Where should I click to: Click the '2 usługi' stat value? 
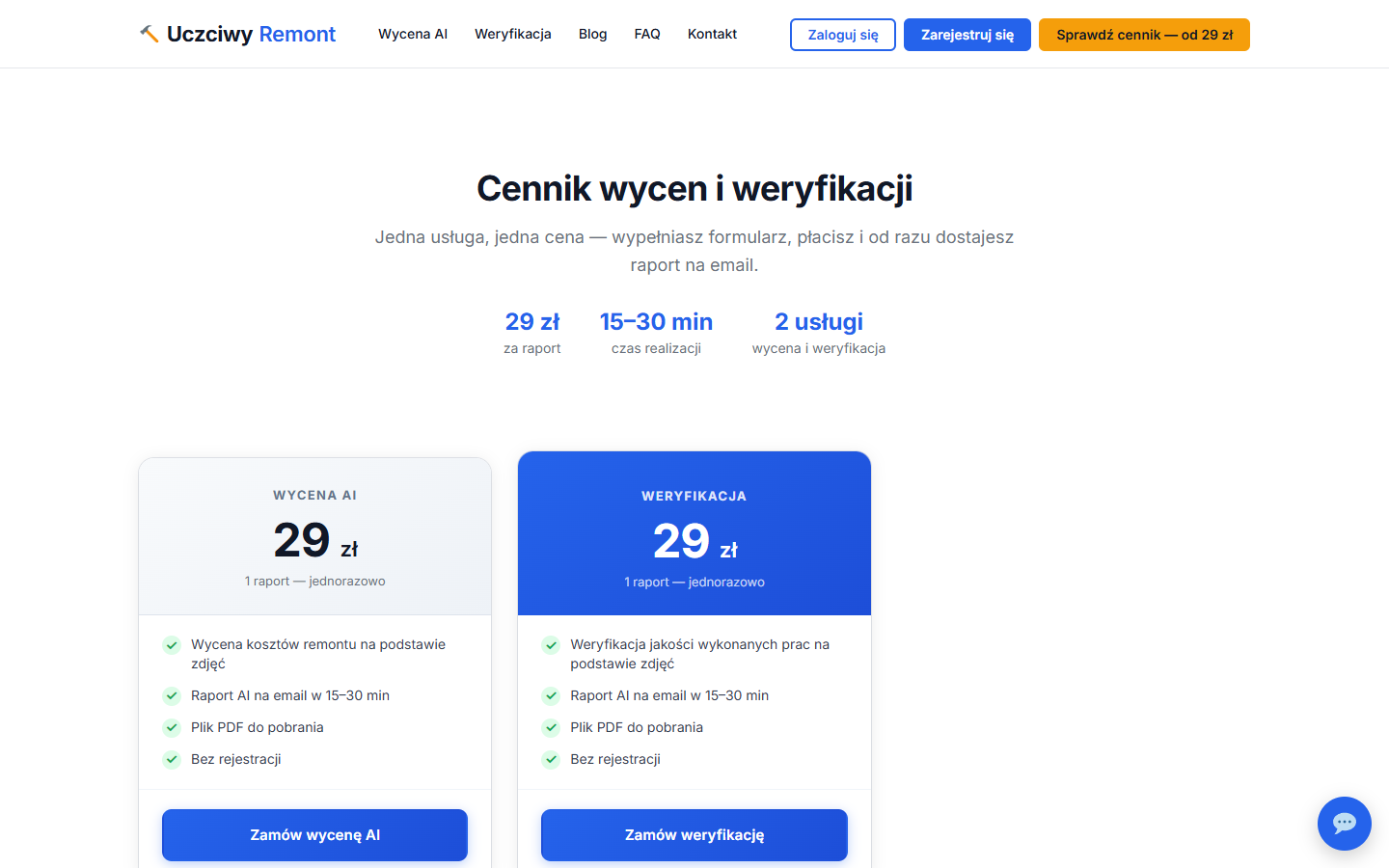[819, 321]
